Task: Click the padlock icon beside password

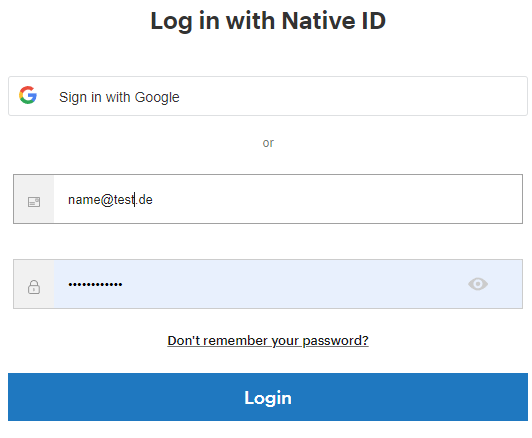Action: (x=34, y=287)
